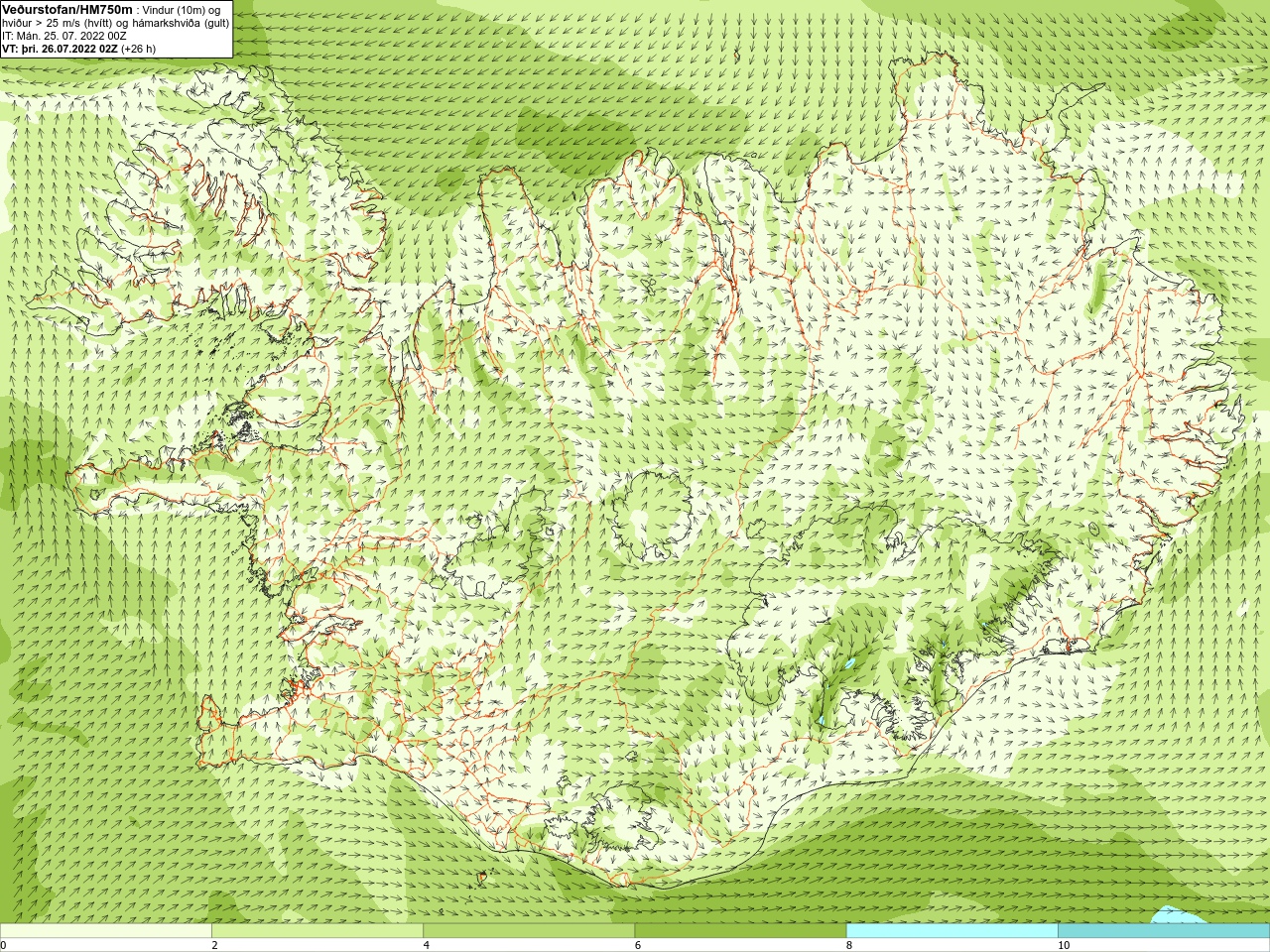Click the '6' scale label

pyautogui.click(x=638, y=945)
